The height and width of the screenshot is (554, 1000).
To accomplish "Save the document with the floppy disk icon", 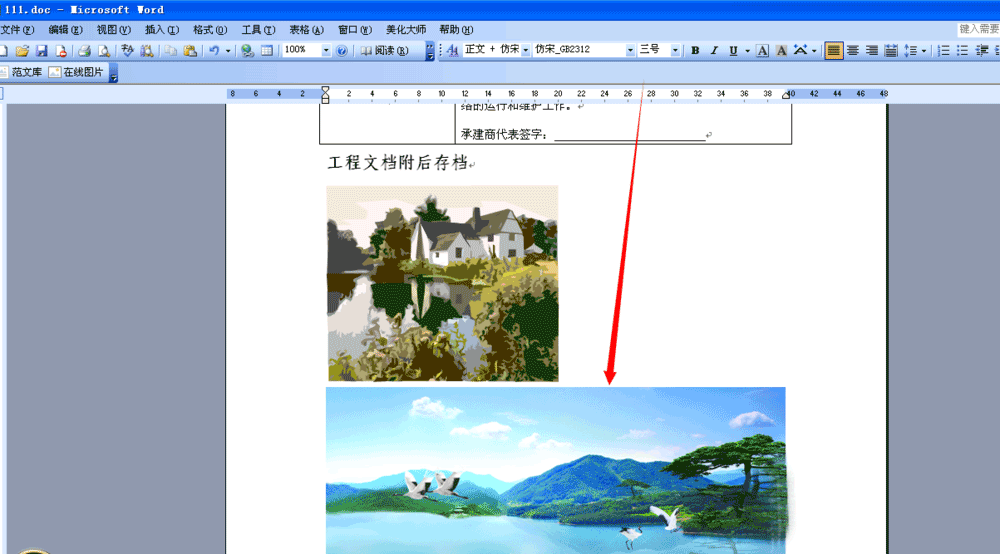I will [41, 50].
